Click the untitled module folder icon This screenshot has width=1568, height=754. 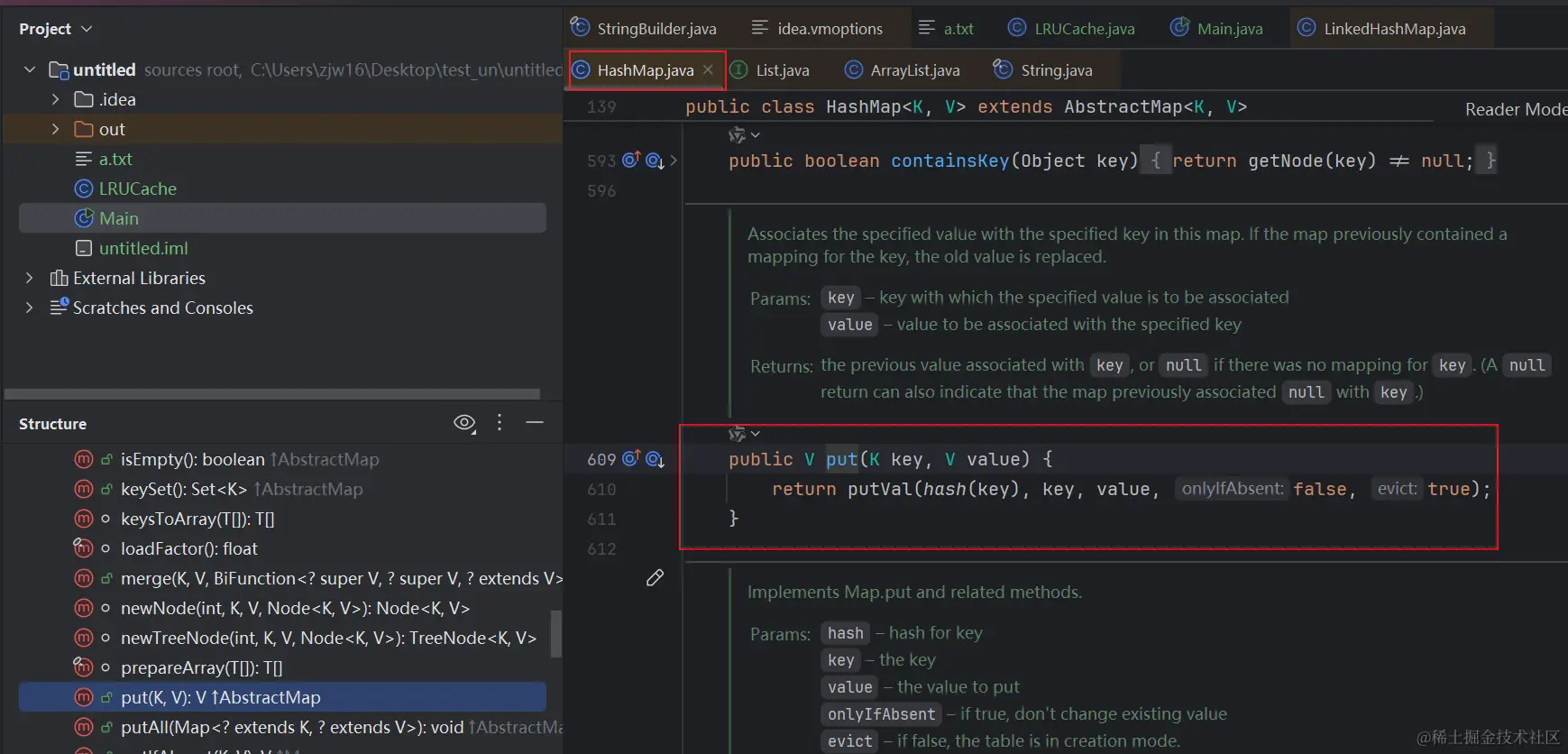tap(59, 69)
